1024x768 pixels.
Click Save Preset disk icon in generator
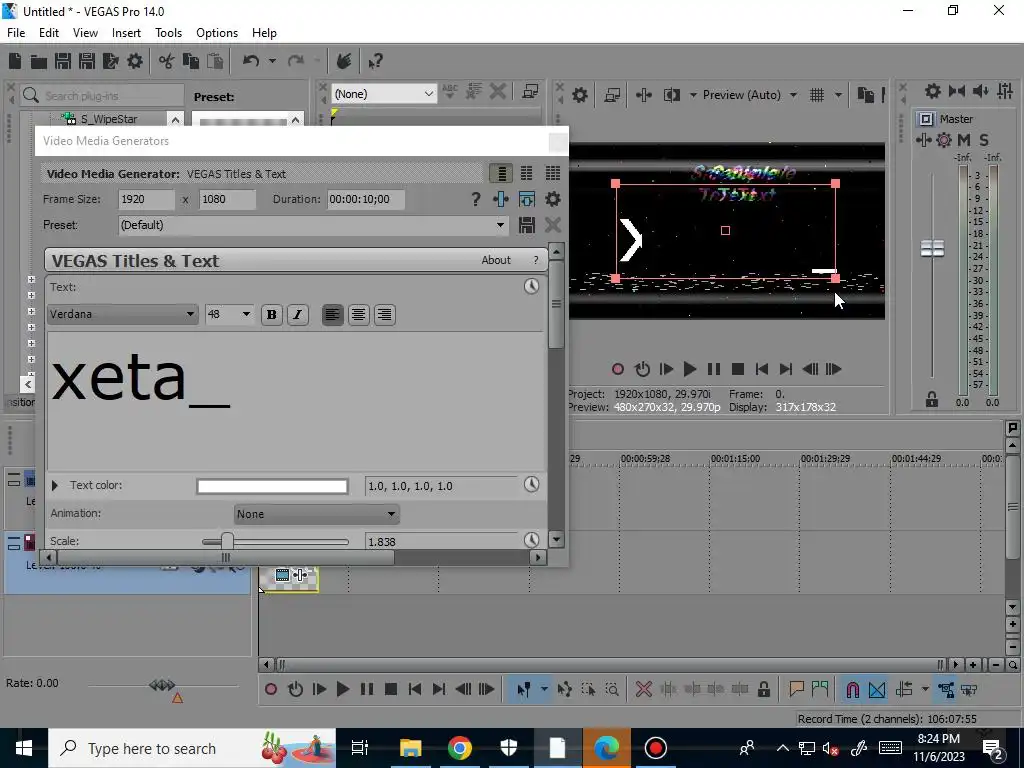527,225
